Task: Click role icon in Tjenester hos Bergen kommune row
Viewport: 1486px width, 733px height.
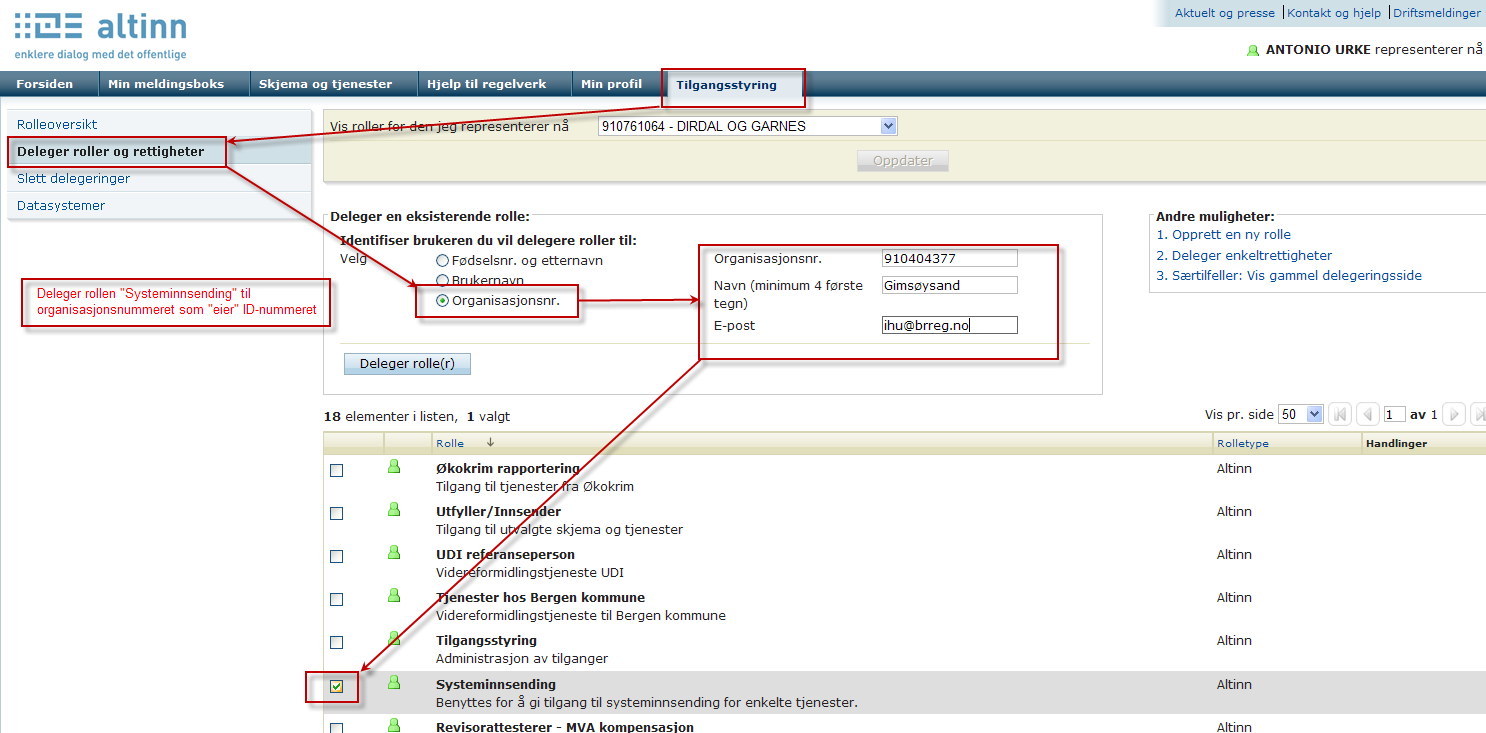Action: point(394,596)
